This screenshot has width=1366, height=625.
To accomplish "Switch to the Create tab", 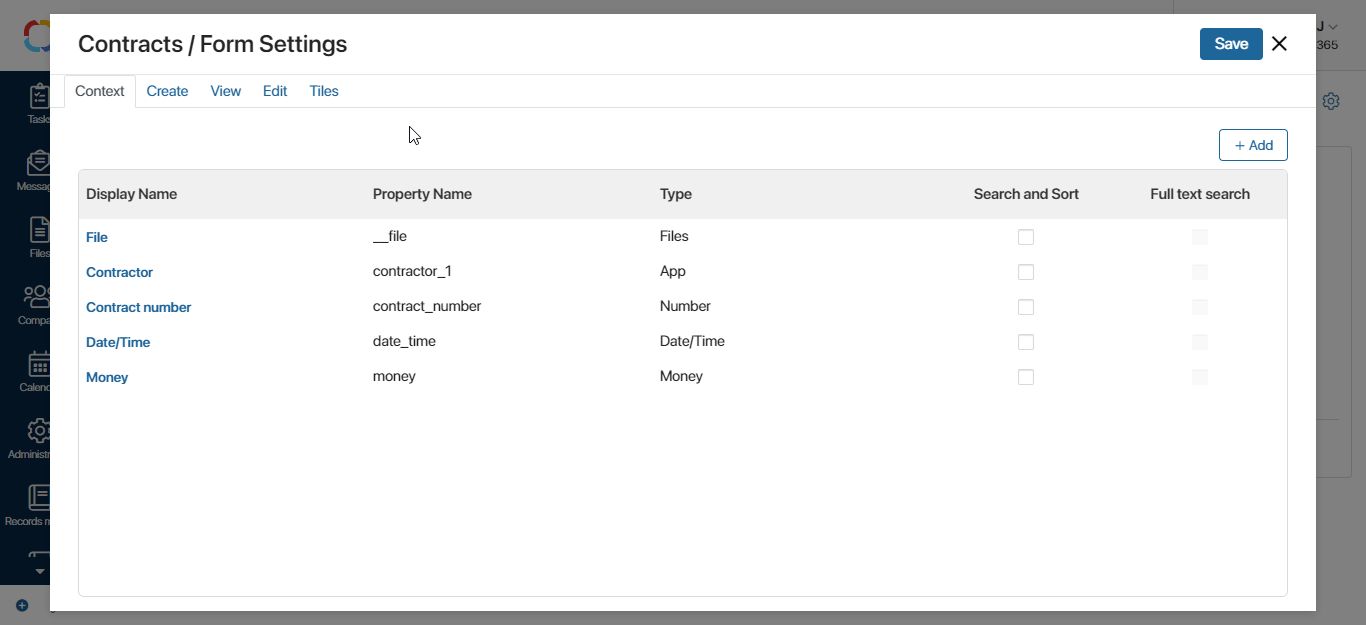I will point(167,91).
